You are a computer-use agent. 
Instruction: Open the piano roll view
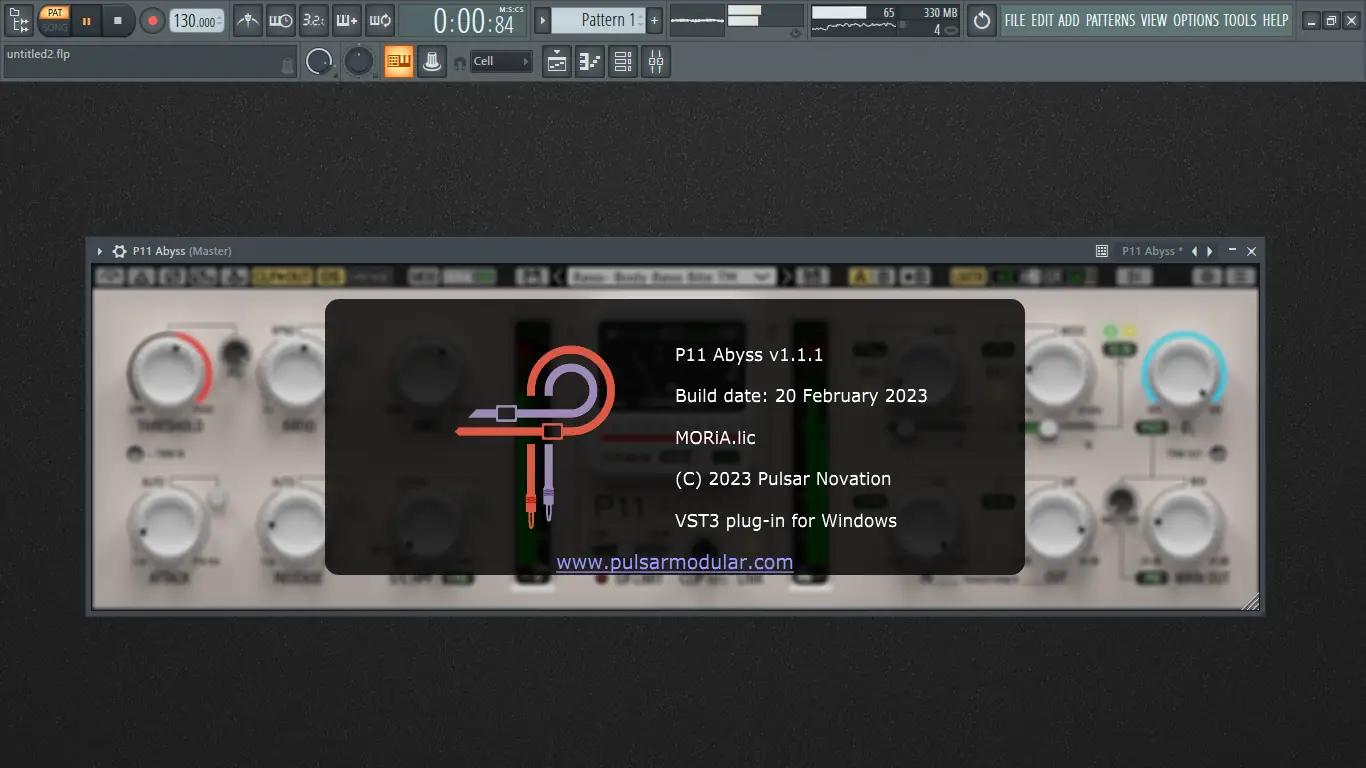590,62
